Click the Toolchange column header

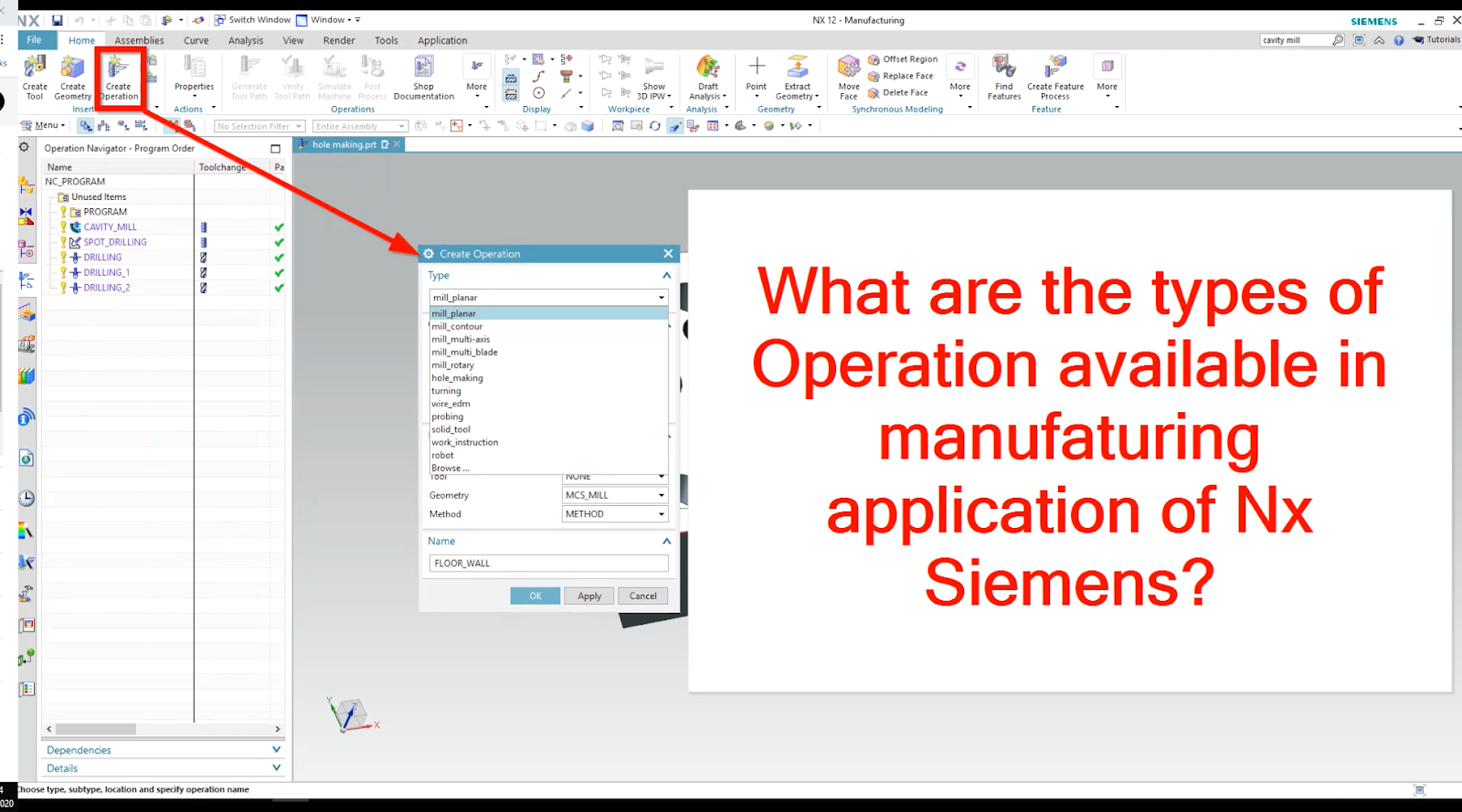222,167
